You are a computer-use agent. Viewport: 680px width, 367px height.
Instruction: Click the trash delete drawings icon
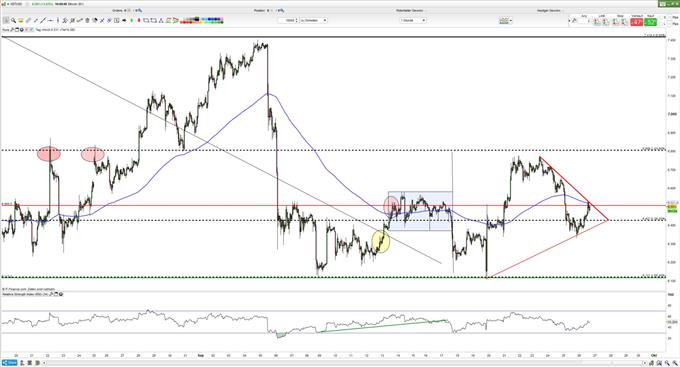click(87, 20)
